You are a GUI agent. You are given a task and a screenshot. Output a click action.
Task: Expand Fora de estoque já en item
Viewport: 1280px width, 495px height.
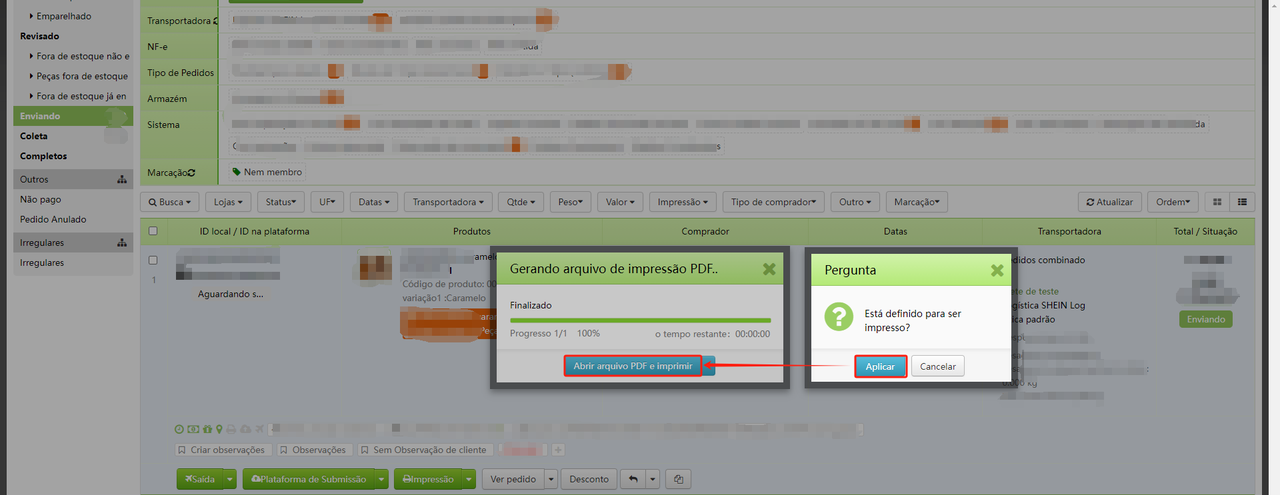tap(32, 96)
